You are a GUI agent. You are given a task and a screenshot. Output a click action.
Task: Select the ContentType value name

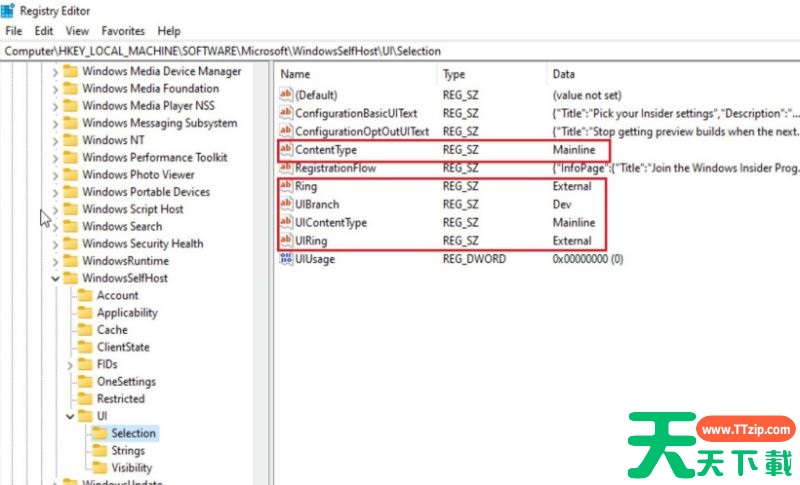(x=326, y=150)
